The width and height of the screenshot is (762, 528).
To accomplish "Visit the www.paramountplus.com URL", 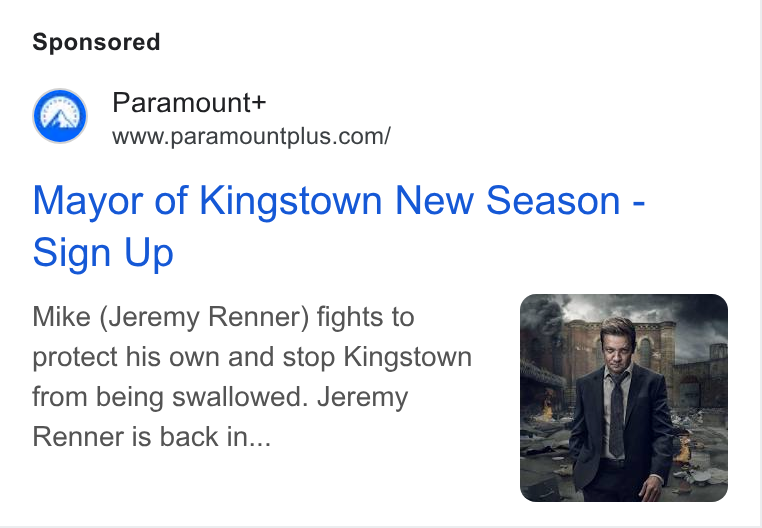I will [x=251, y=136].
